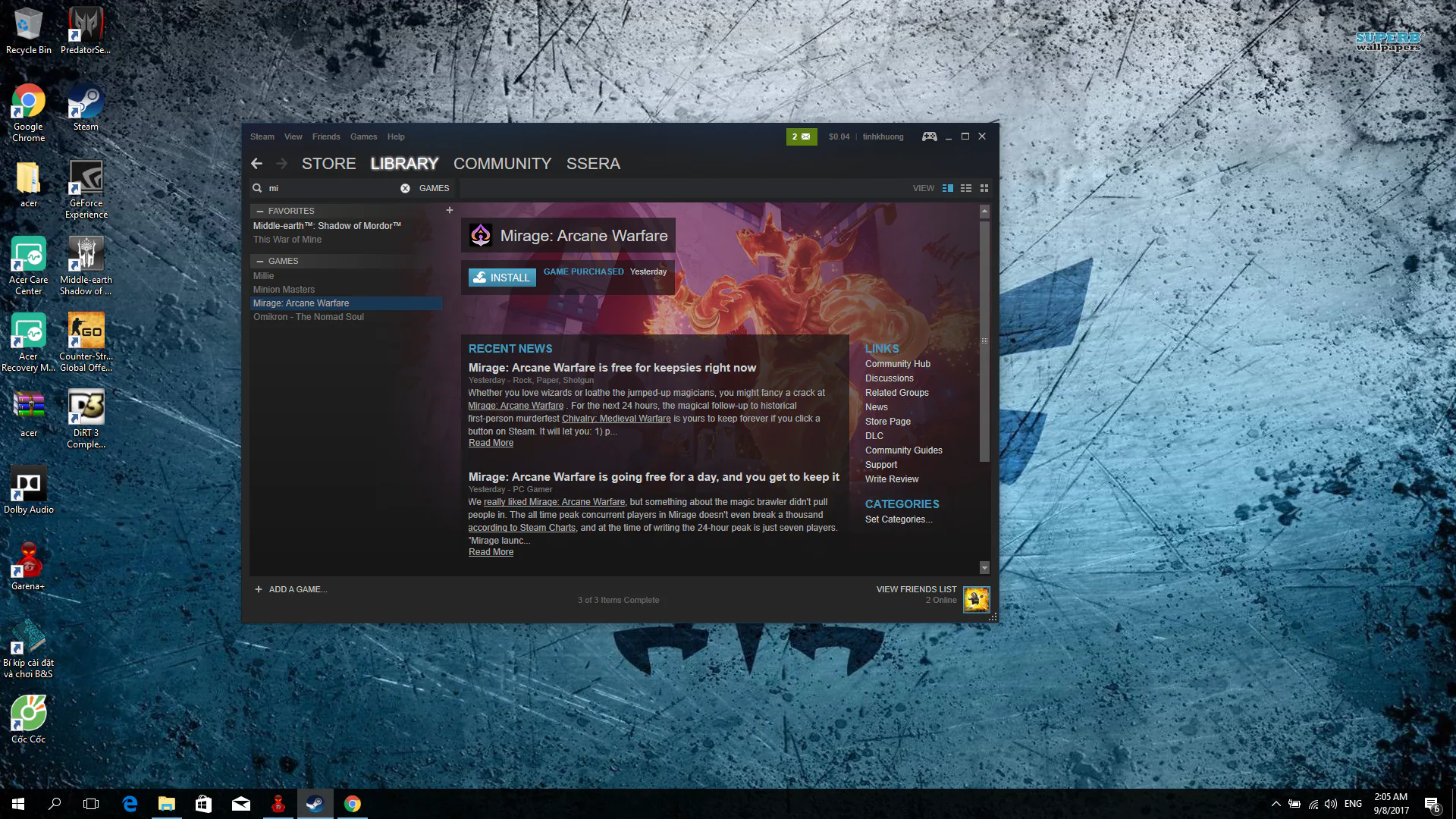The width and height of the screenshot is (1456, 819).
Task: Read more of the free for keepsies article
Action: (491, 443)
